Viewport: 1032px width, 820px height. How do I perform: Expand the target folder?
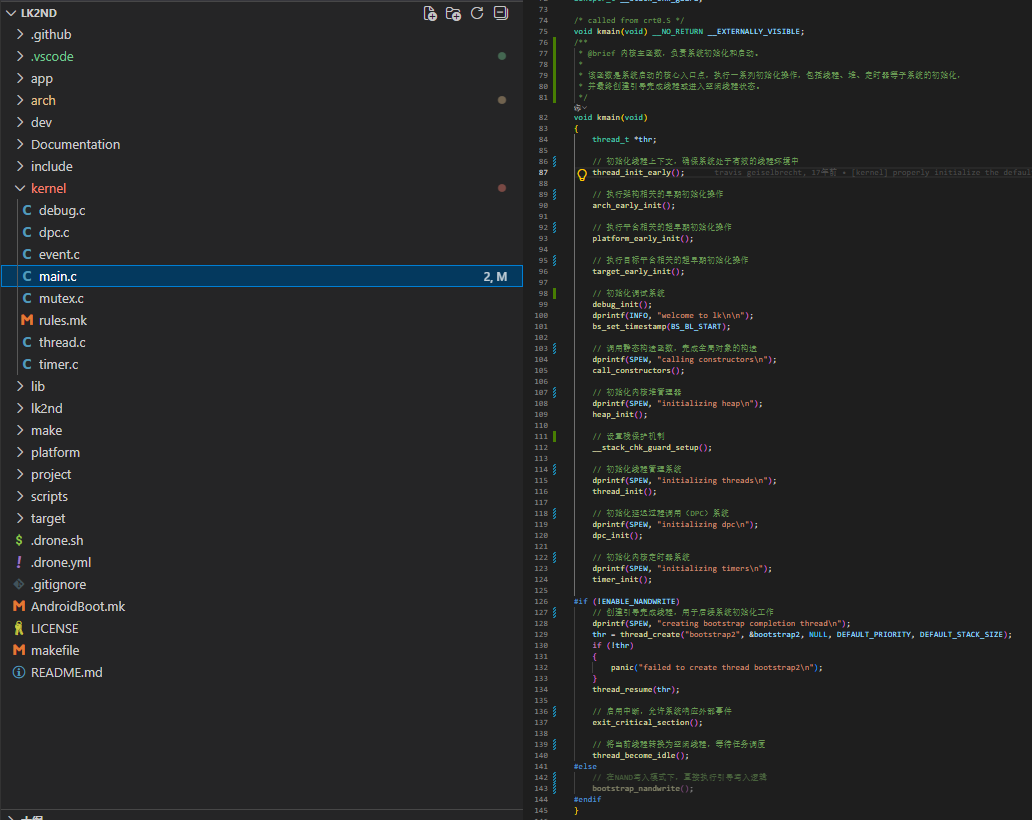20,519
